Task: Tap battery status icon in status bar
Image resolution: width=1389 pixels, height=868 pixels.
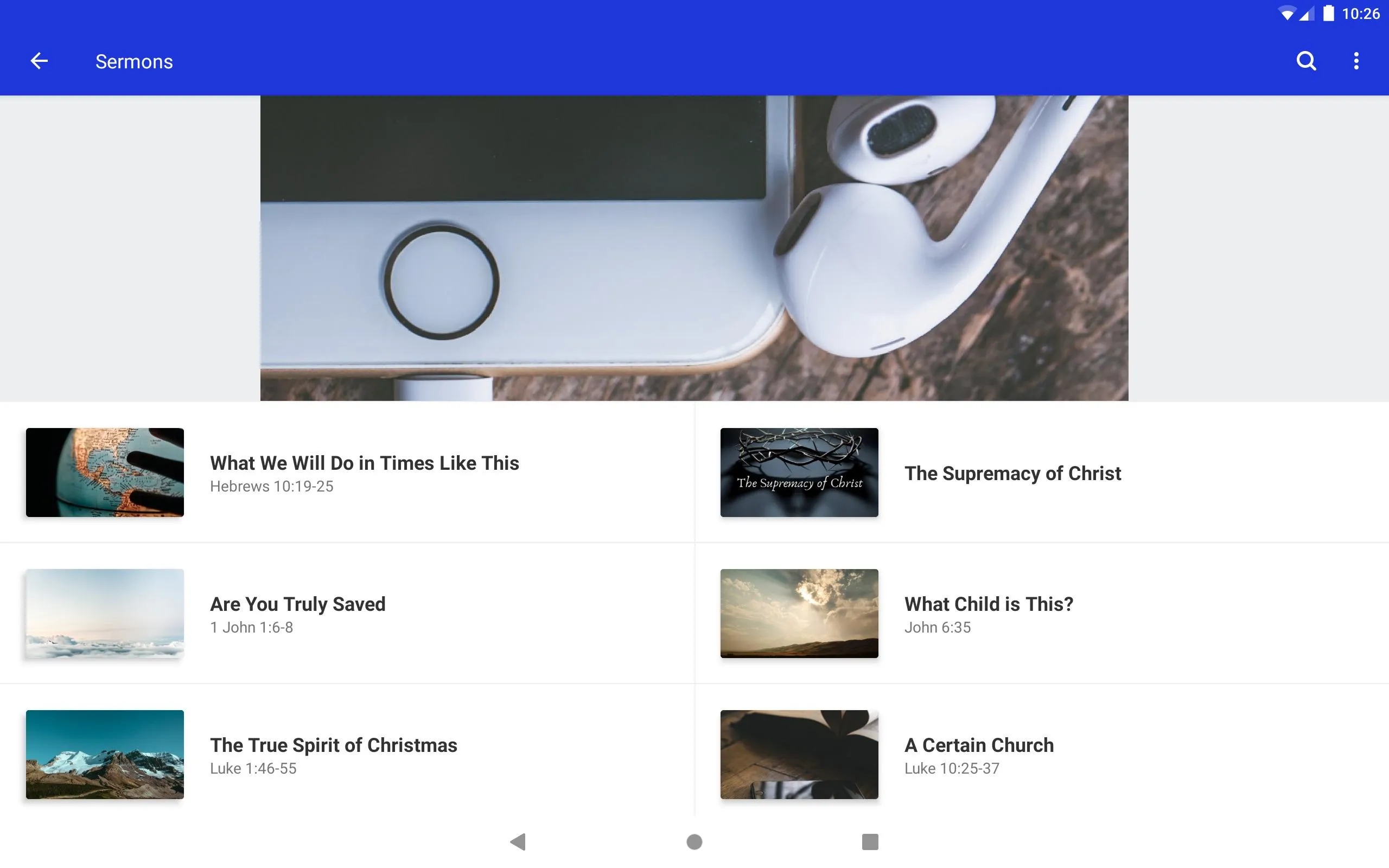Action: click(x=1324, y=13)
